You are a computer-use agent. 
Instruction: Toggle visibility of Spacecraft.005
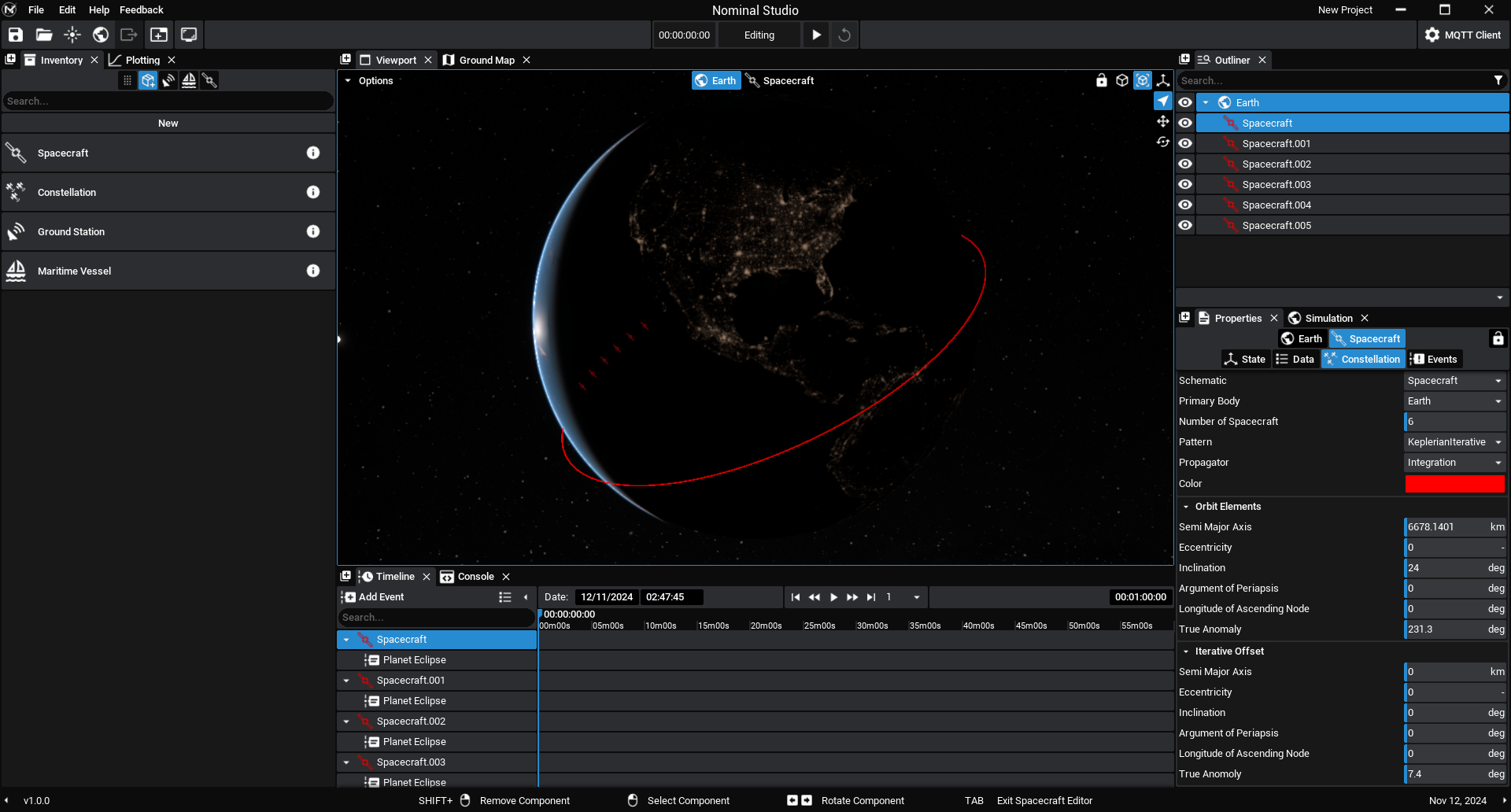[x=1185, y=225]
